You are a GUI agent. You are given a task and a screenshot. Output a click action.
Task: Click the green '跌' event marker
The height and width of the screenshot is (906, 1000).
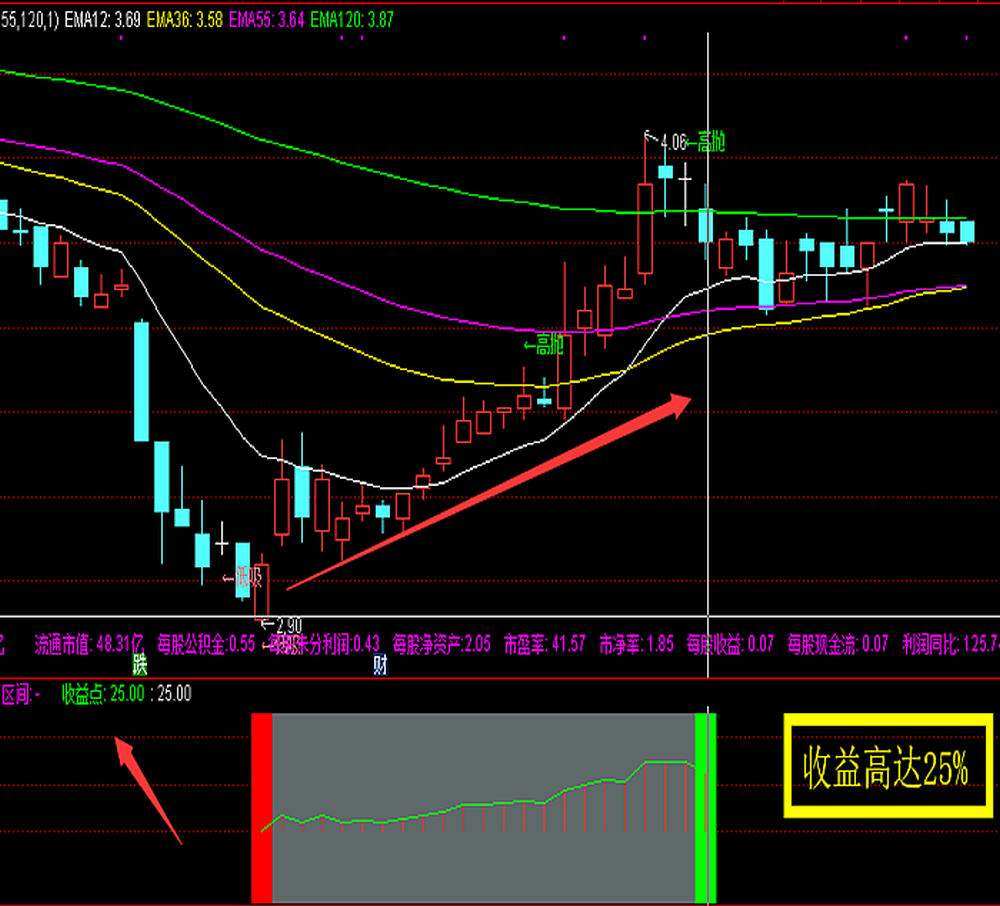(x=139, y=665)
